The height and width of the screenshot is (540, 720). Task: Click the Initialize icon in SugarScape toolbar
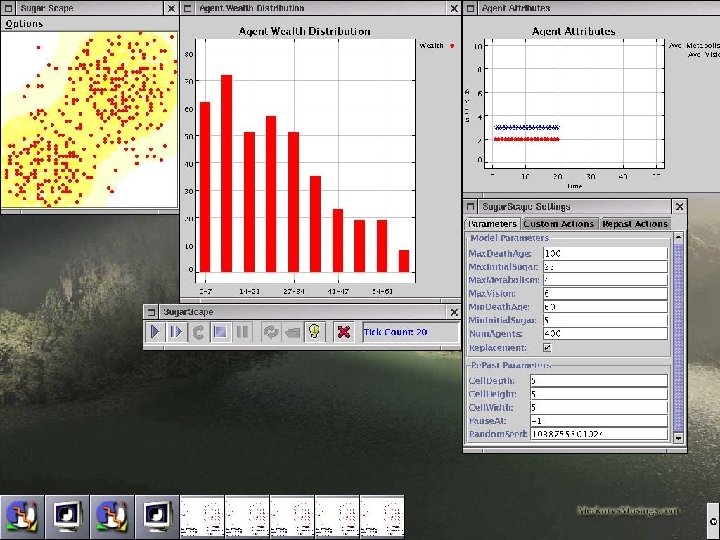point(198,332)
